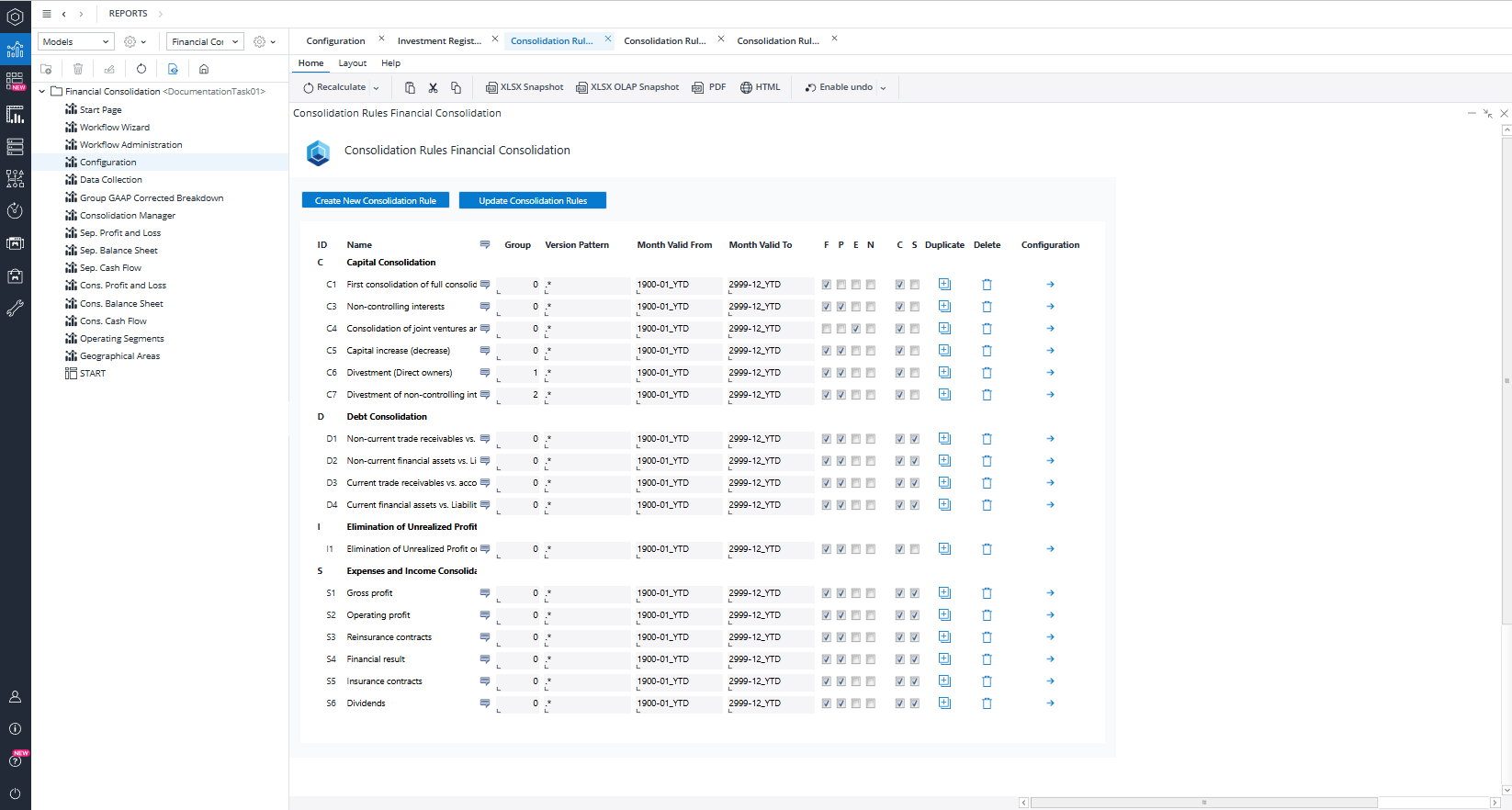
Task: Click Month Valid From field for C5
Action: [x=678, y=351]
